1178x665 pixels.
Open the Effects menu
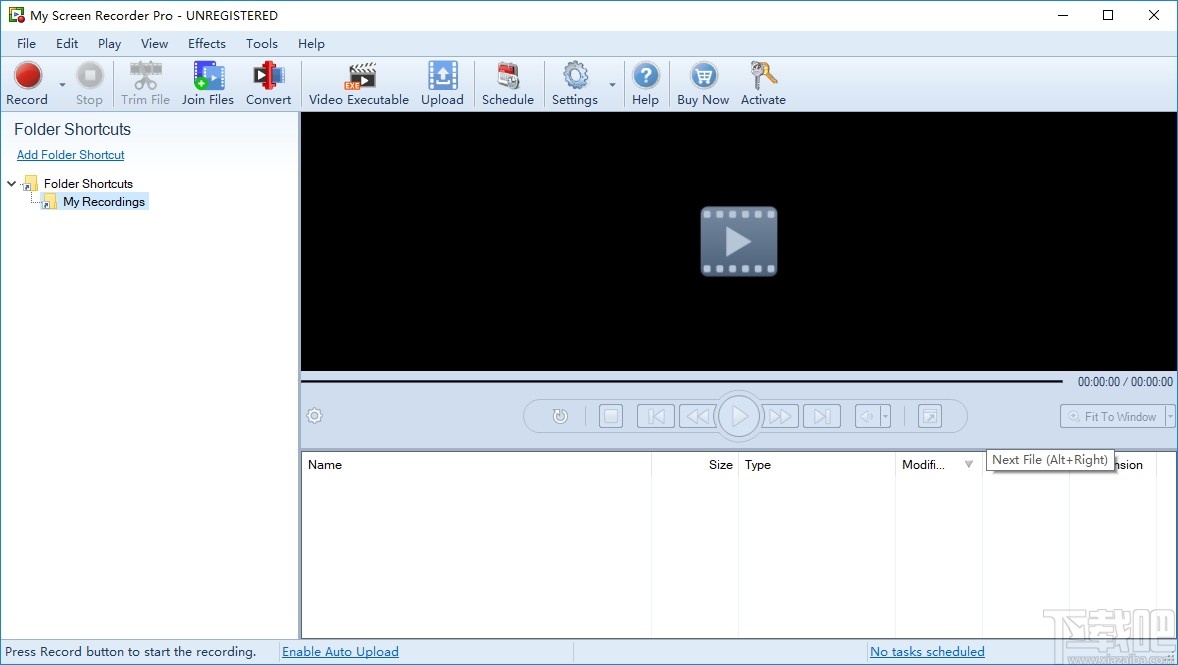pos(206,43)
